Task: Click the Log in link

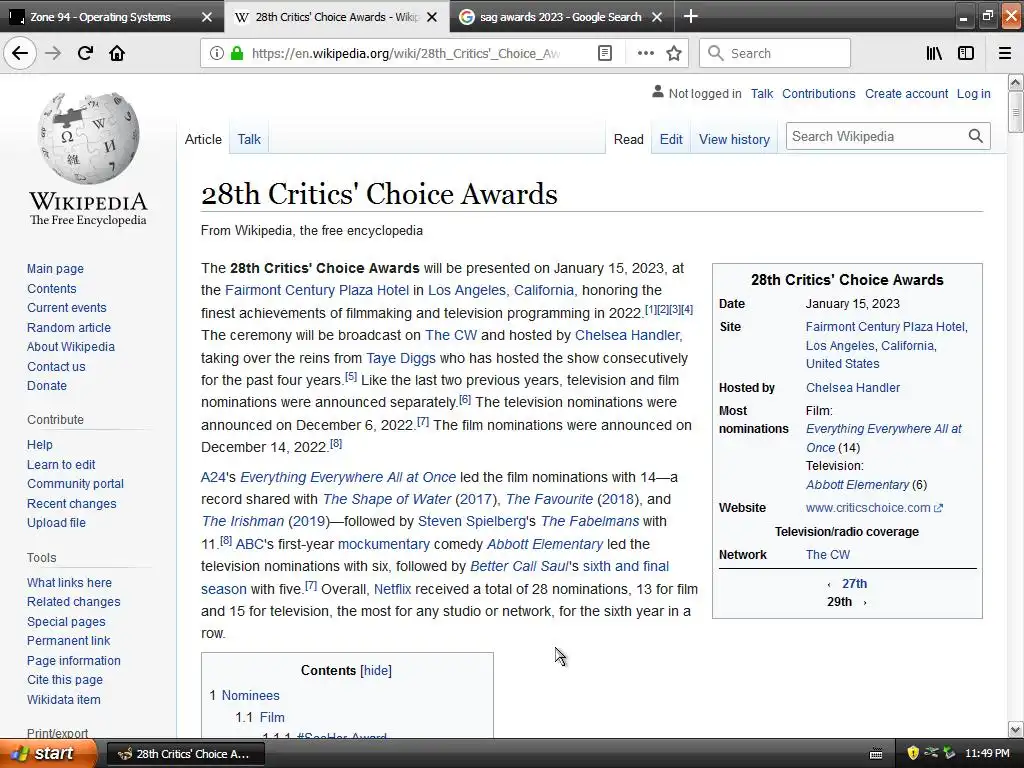Action: click(973, 93)
